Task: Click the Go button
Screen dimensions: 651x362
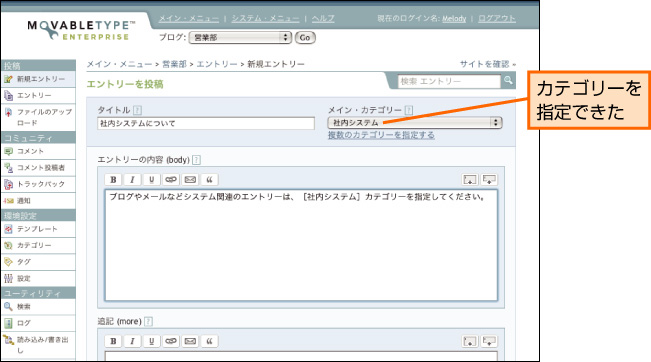Action: tap(305, 37)
